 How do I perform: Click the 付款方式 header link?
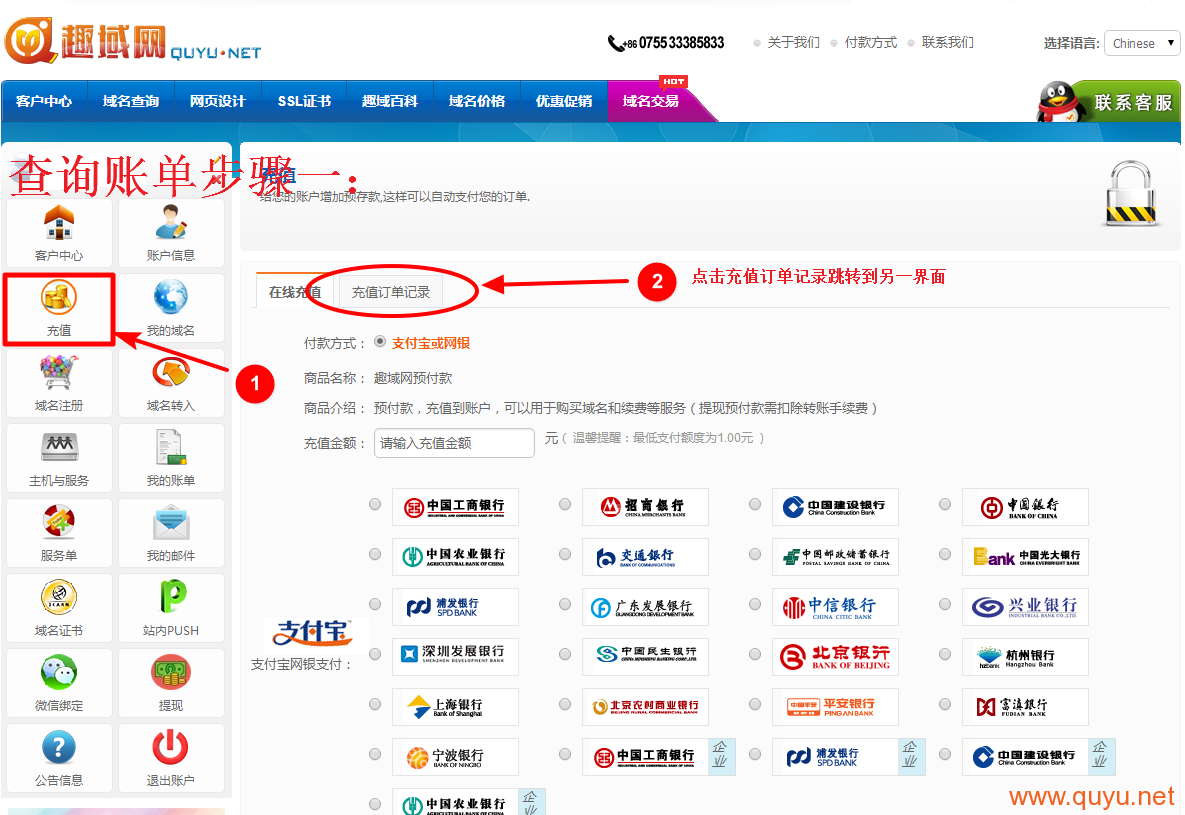[871, 42]
